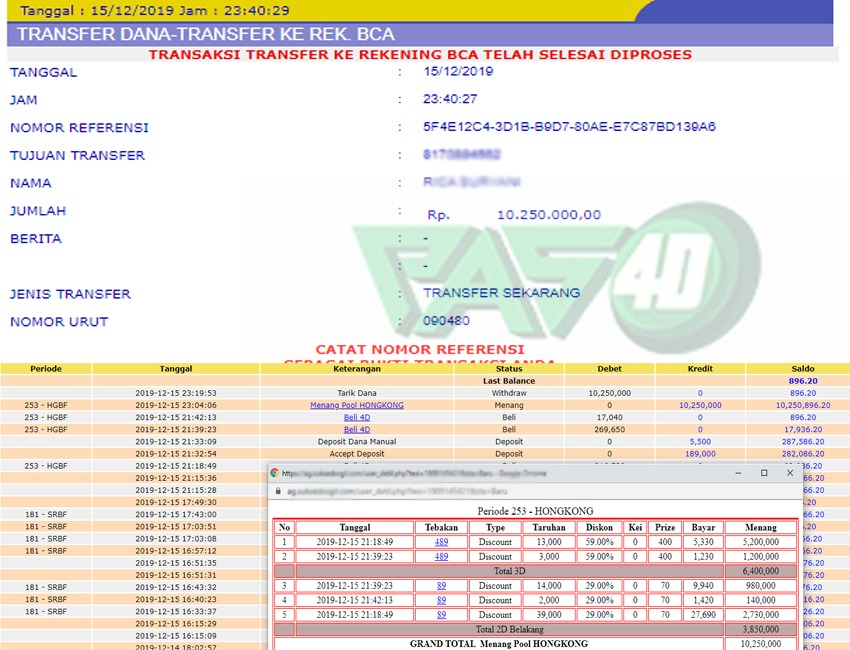Open the Menang Pool HONGKONG link
This screenshot has width=850, height=650.
pyautogui.click(x=357, y=405)
